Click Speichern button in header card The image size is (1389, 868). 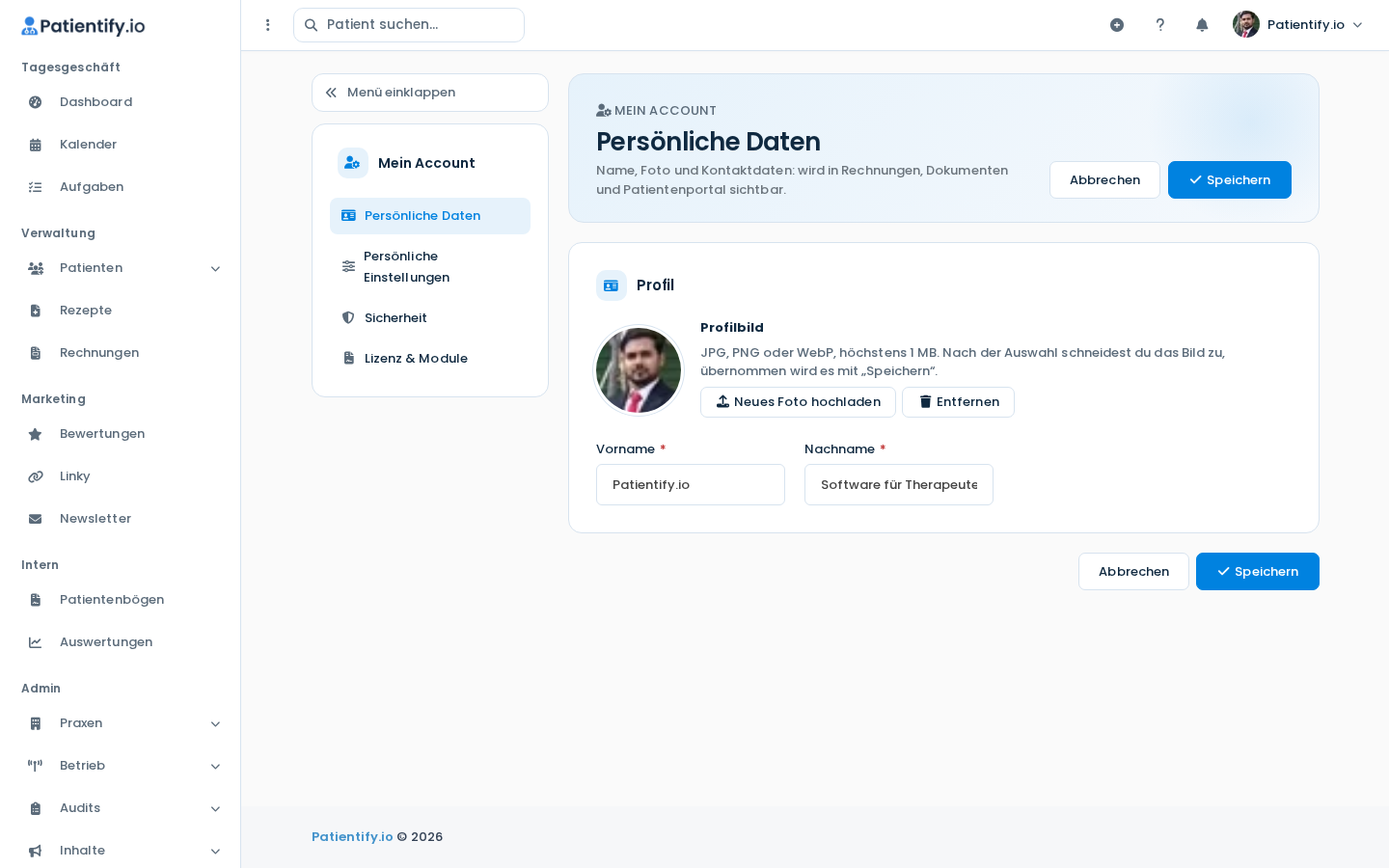pyautogui.click(x=1230, y=180)
